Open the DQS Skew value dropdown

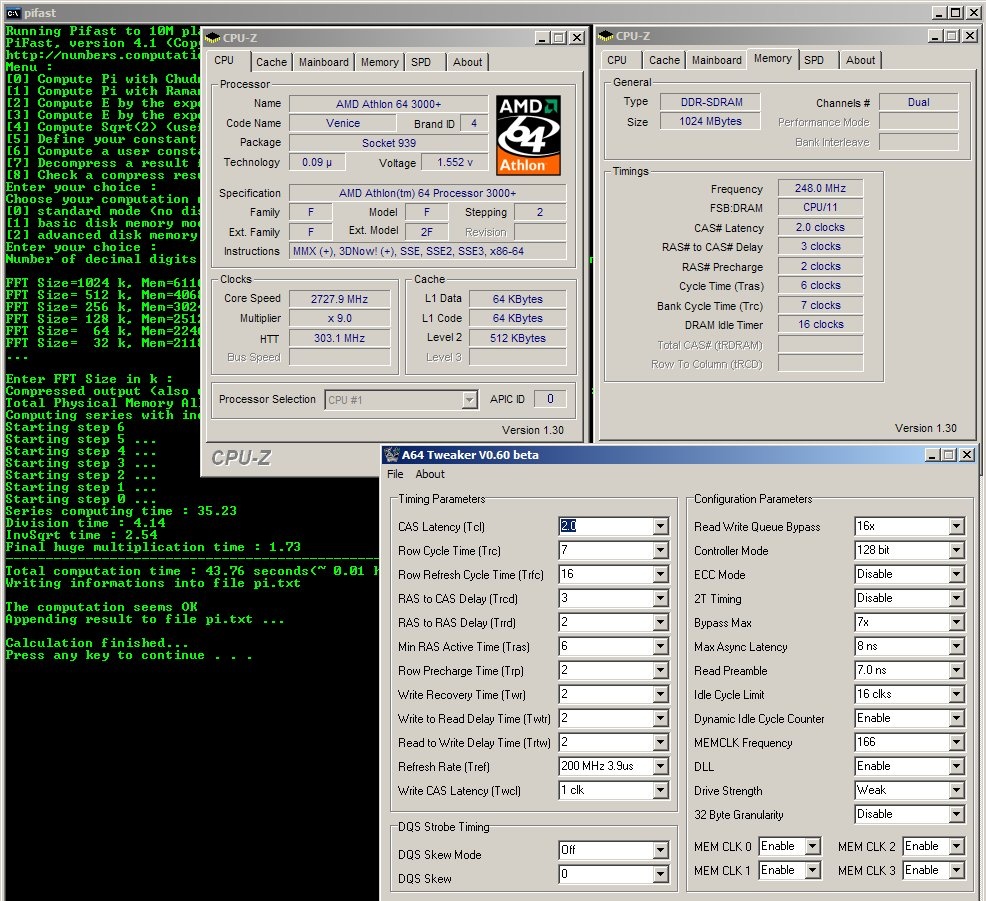pyautogui.click(x=660, y=874)
